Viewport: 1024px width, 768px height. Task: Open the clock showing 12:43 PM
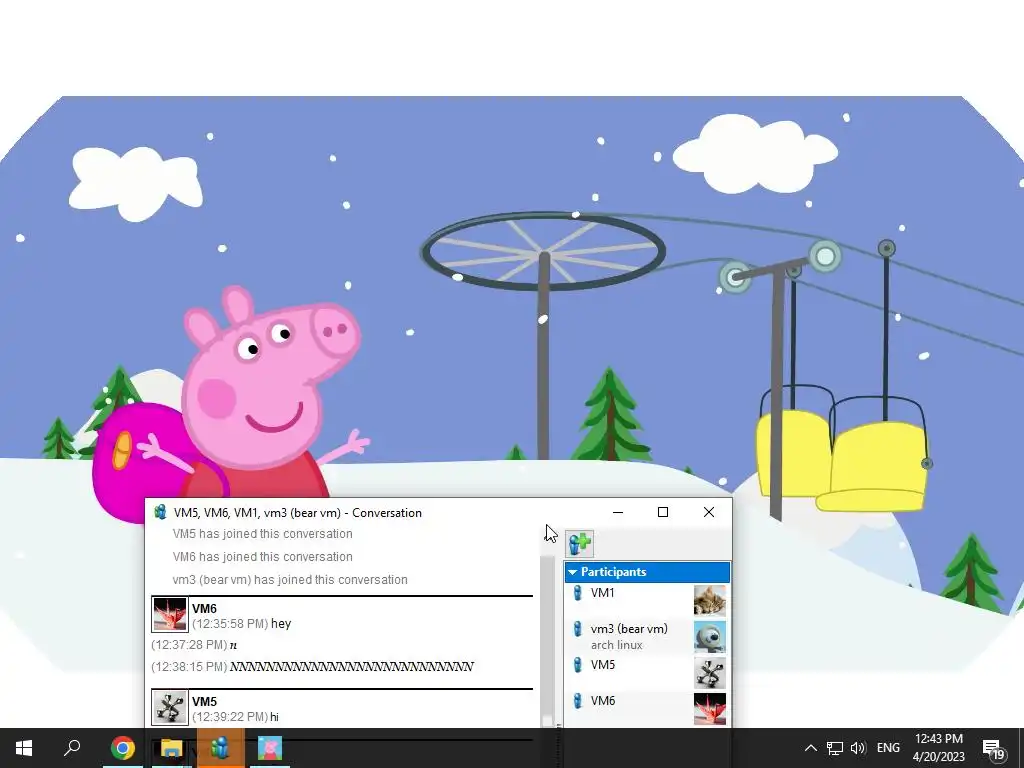(938, 748)
